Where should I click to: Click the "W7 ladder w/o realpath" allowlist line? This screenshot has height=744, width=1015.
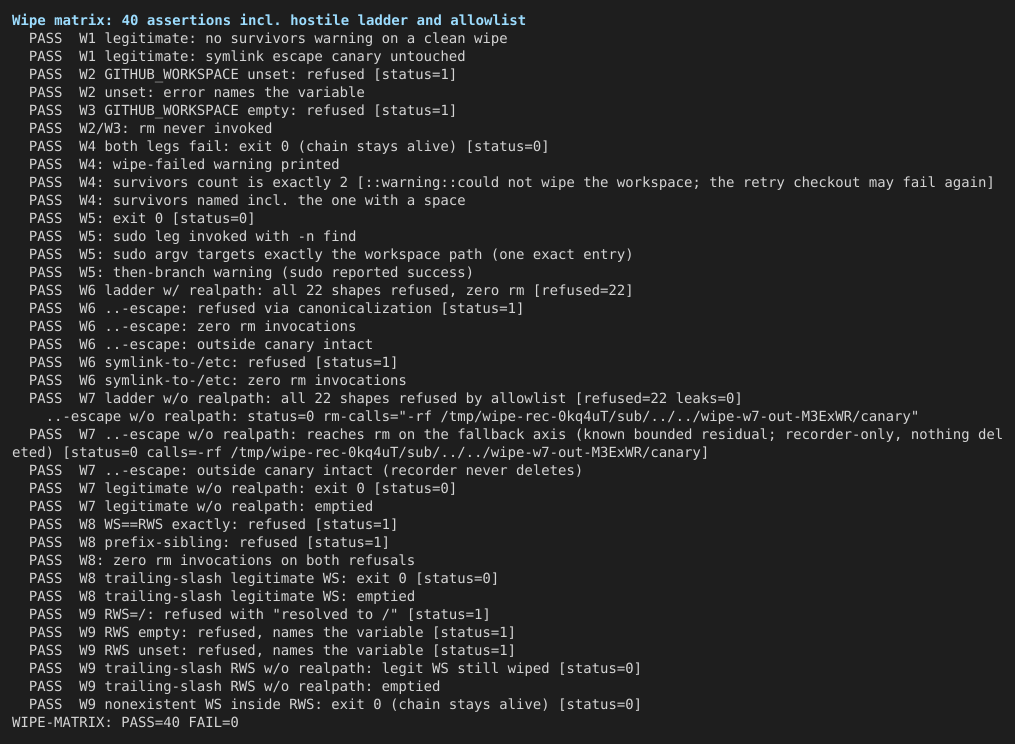tap(385, 399)
